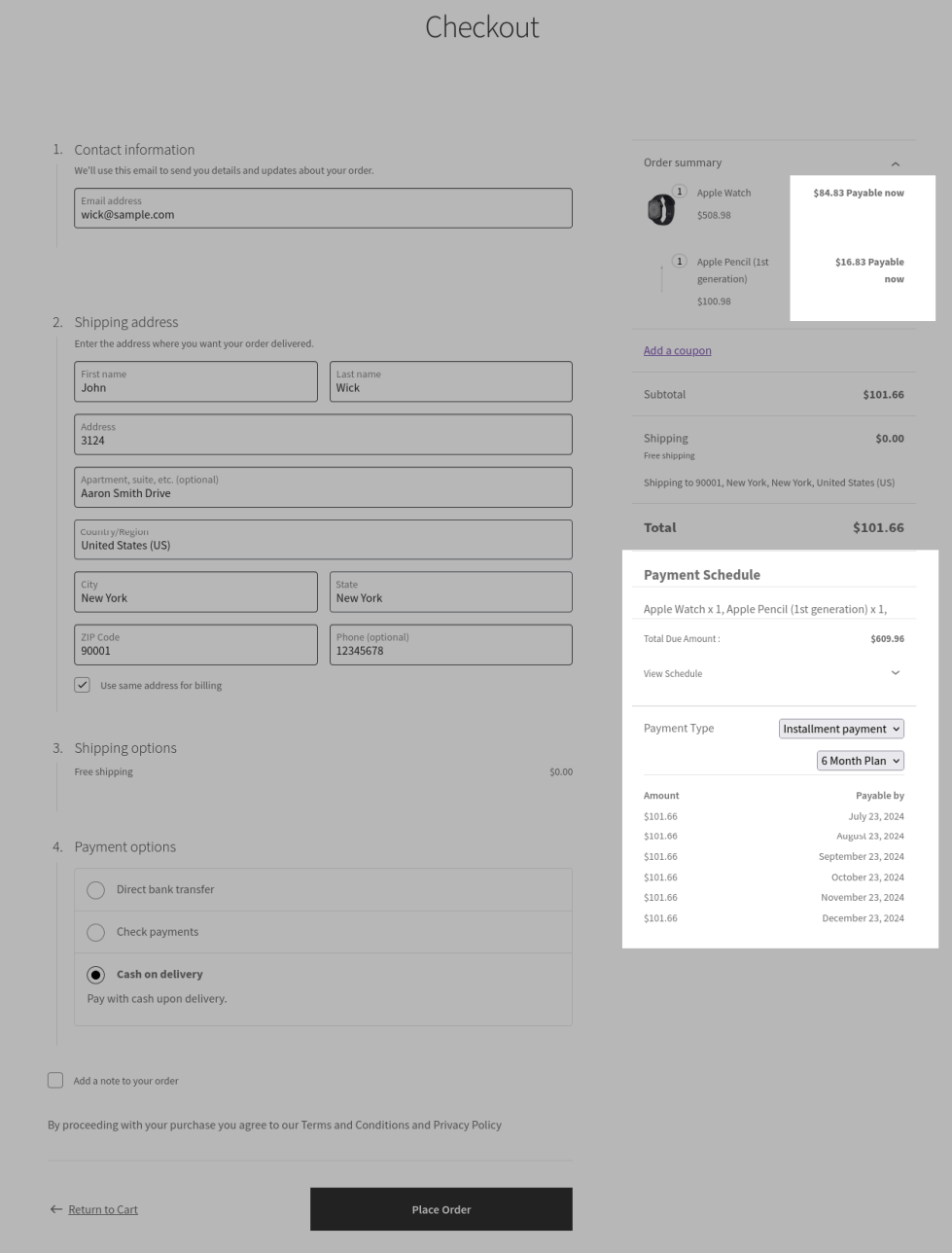Click the Apple Watch product thumbnail
The height and width of the screenshot is (1253, 952).
click(661, 209)
